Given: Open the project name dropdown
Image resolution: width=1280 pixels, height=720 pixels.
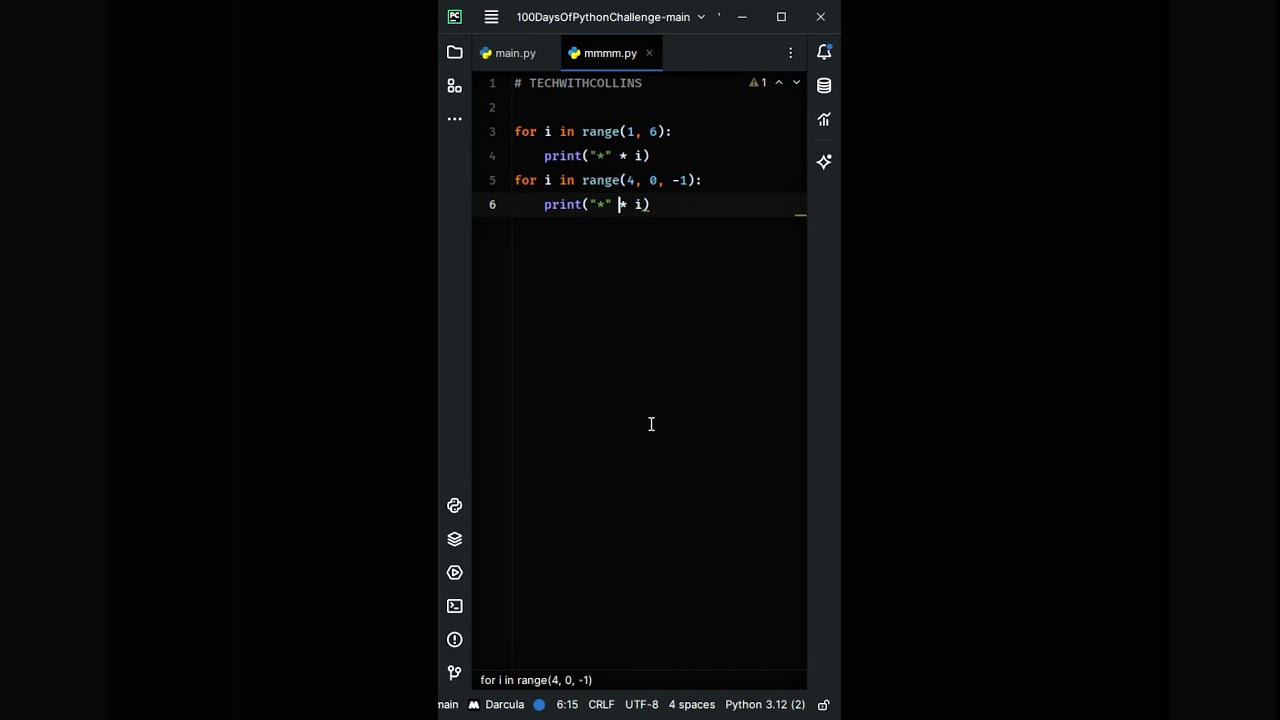Looking at the screenshot, I should point(611,17).
